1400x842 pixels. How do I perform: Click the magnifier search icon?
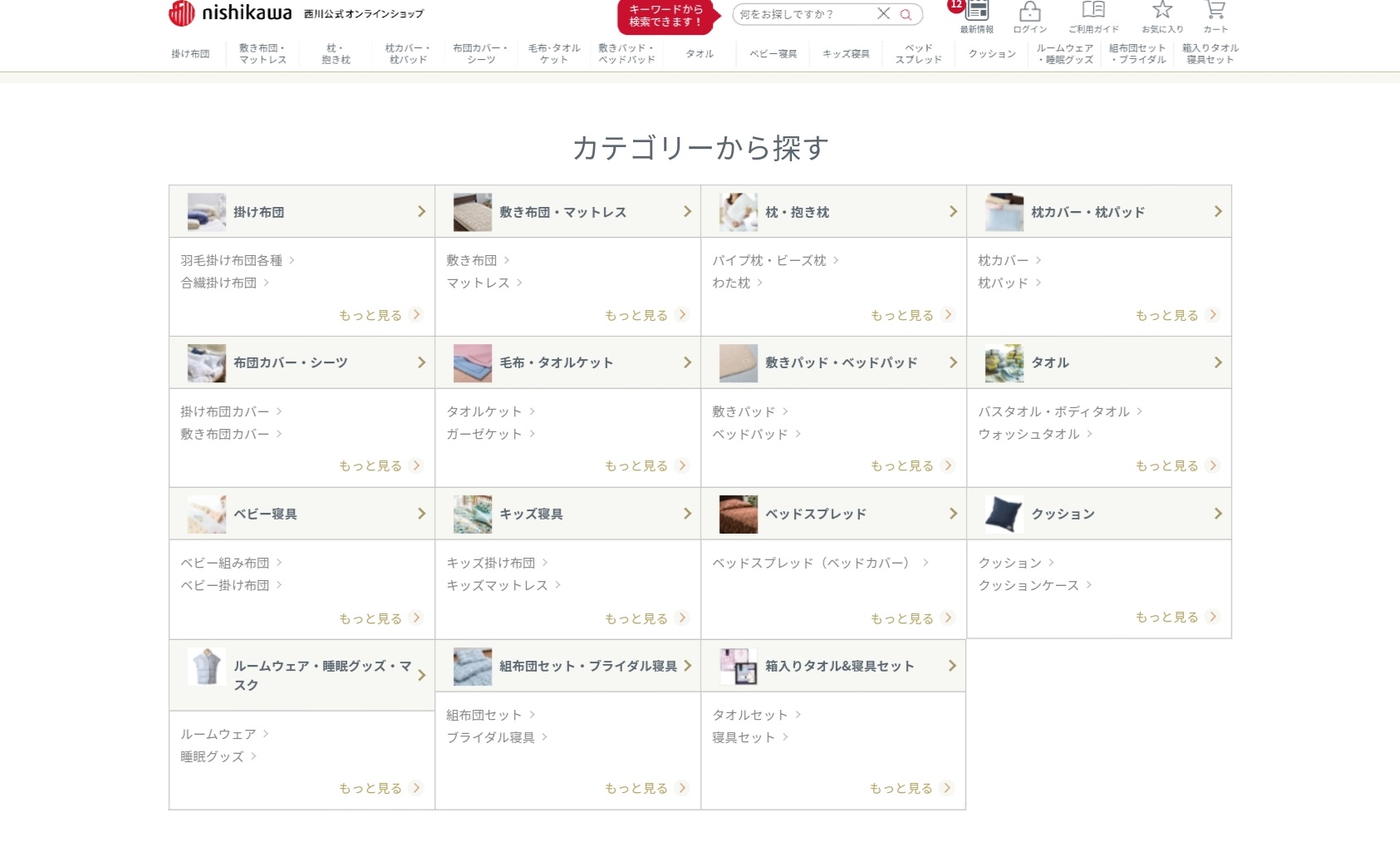point(906,14)
